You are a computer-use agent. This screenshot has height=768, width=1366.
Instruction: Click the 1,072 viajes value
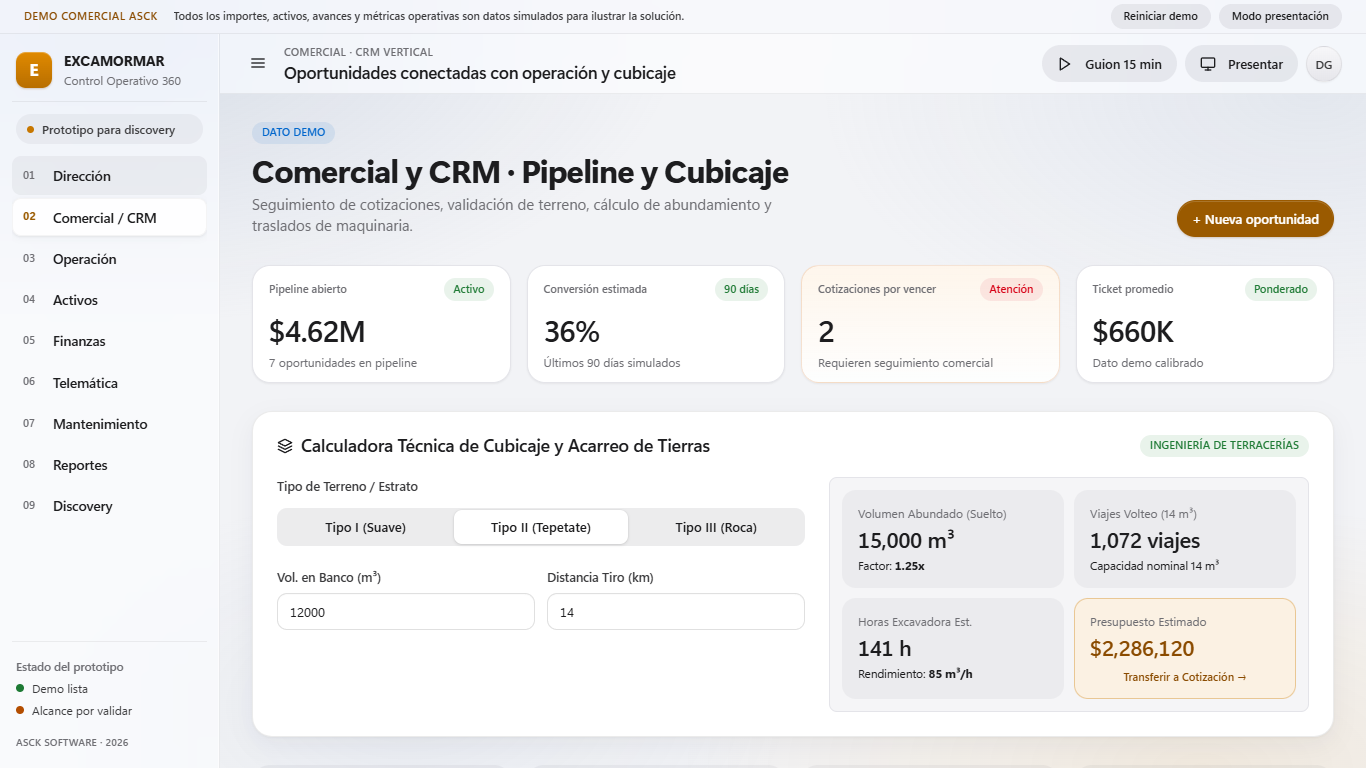(1145, 540)
